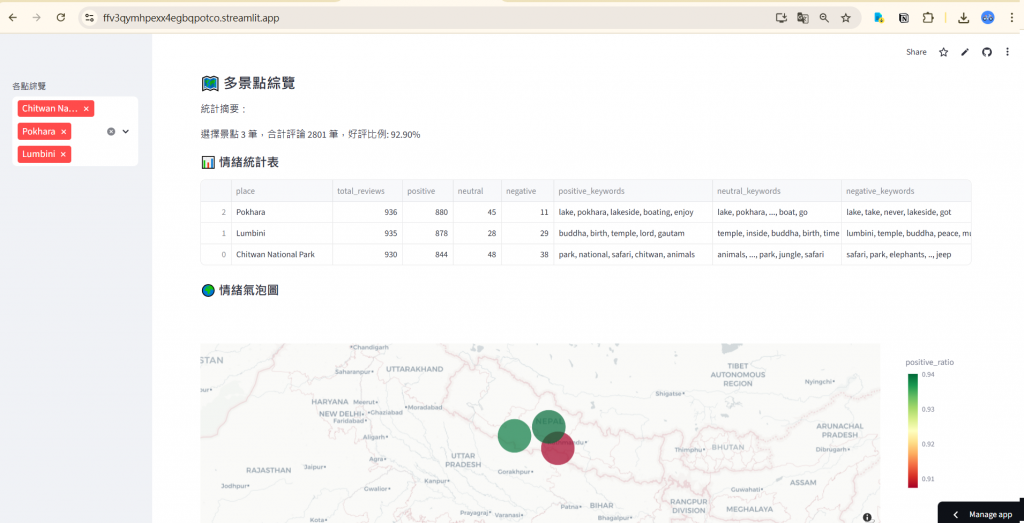Go back using the browser back arrow
Image resolution: width=1024 pixels, height=523 pixels.
13,18
